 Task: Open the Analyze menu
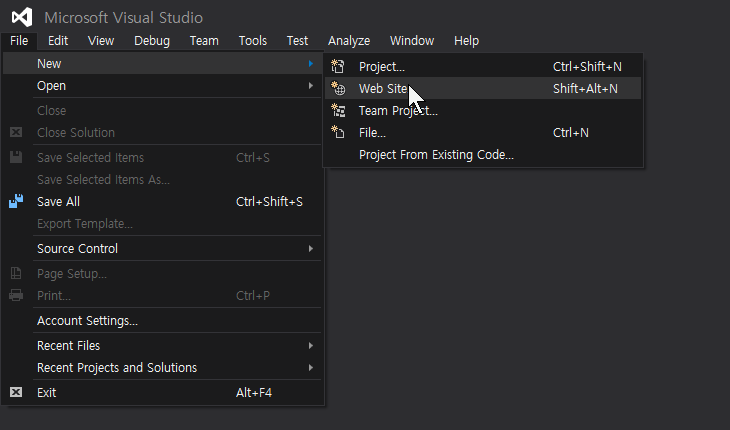pos(349,41)
